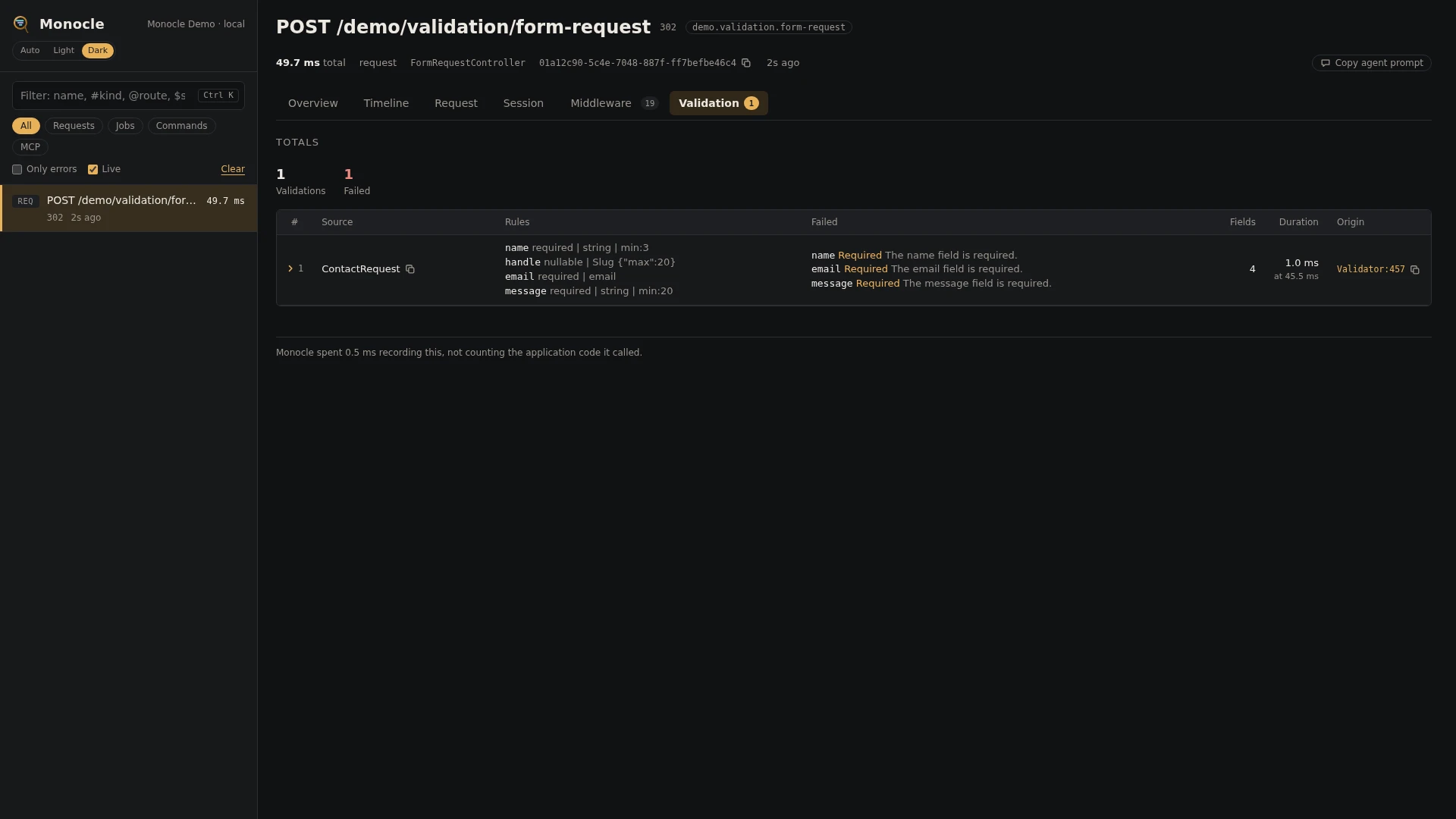Click the Rules column header
The width and height of the screenshot is (1456, 819).
click(x=517, y=222)
